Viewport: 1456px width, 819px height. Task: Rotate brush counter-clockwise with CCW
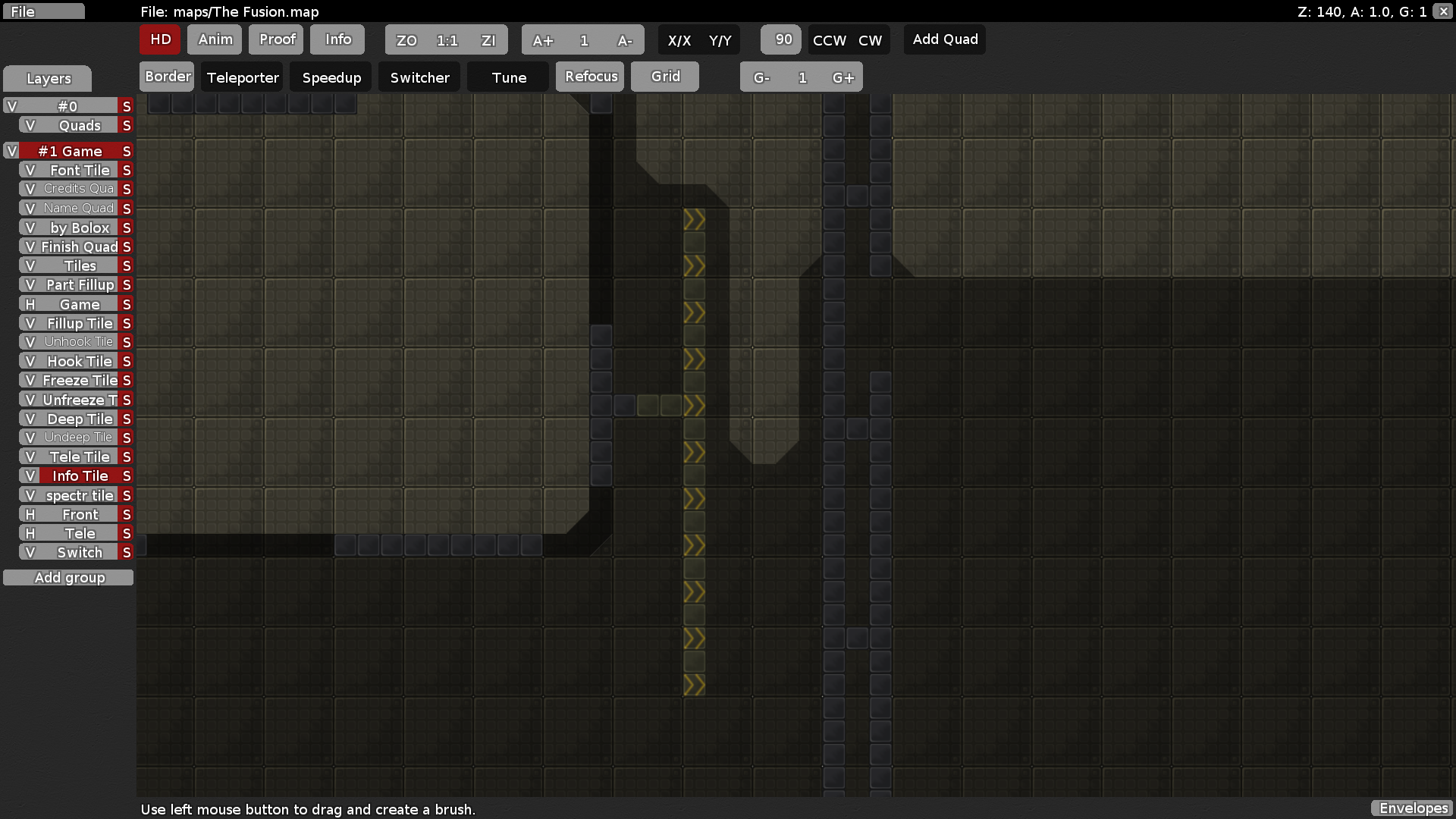point(829,40)
